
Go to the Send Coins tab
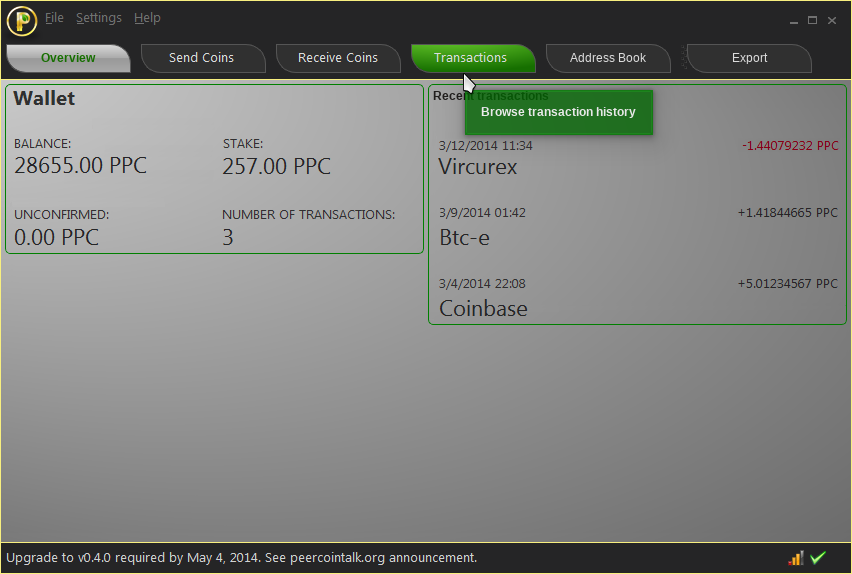pos(201,58)
